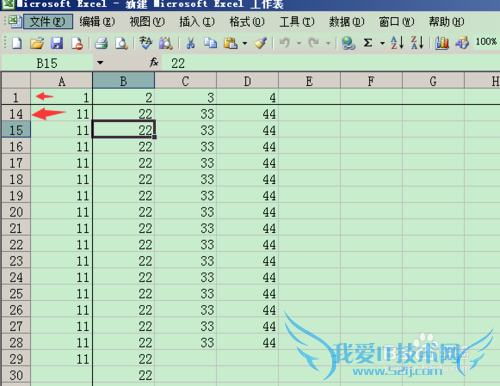The height and width of the screenshot is (386, 500).
Task: Save the workbook using the floppy disk icon
Action: click(x=57, y=43)
